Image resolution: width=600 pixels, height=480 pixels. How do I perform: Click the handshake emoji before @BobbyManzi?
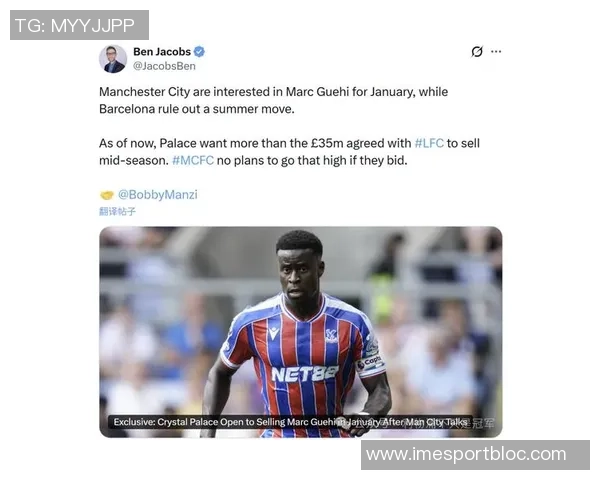point(107,195)
